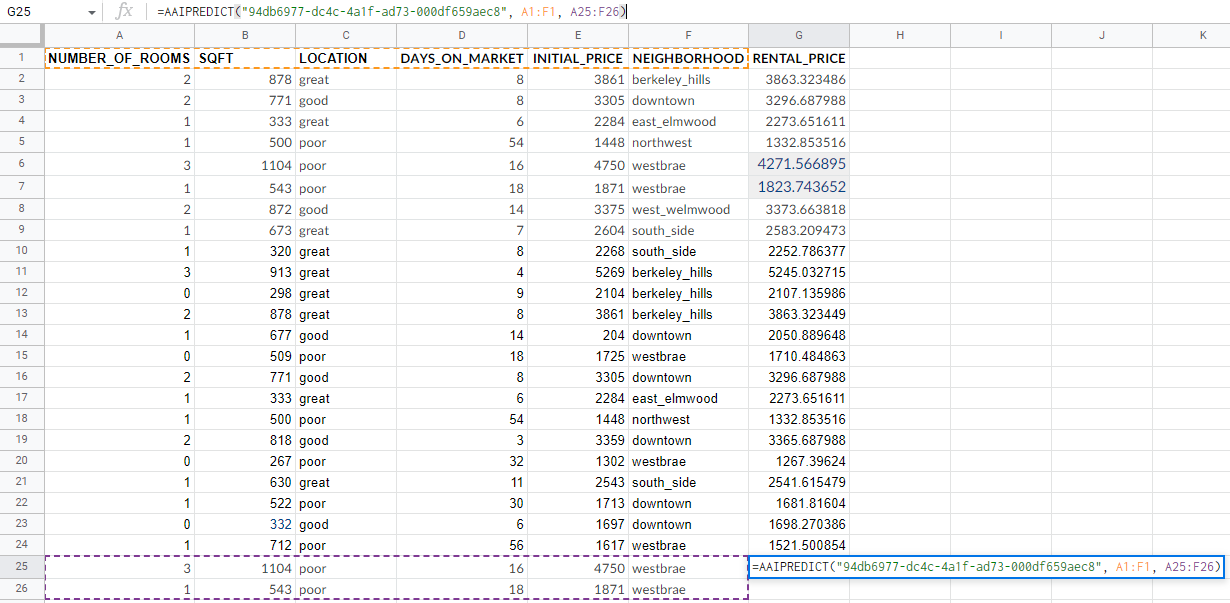Click initial price 1725 cell
Viewport: 1230px width, 603px height.
click(578, 356)
